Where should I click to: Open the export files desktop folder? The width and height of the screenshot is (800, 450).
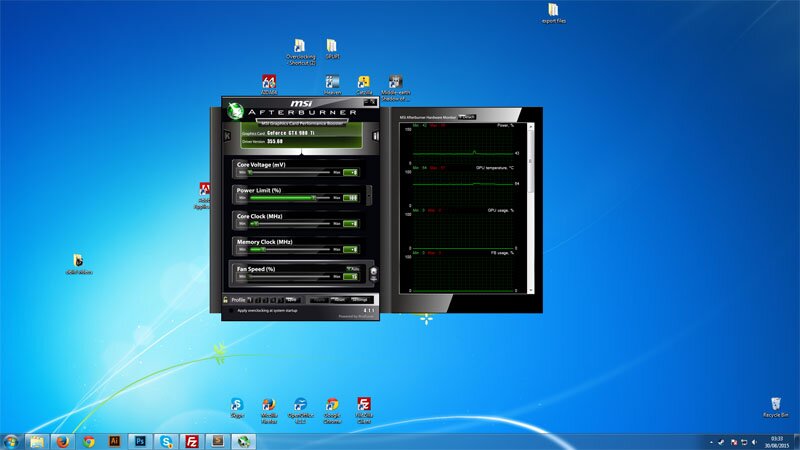tap(554, 13)
